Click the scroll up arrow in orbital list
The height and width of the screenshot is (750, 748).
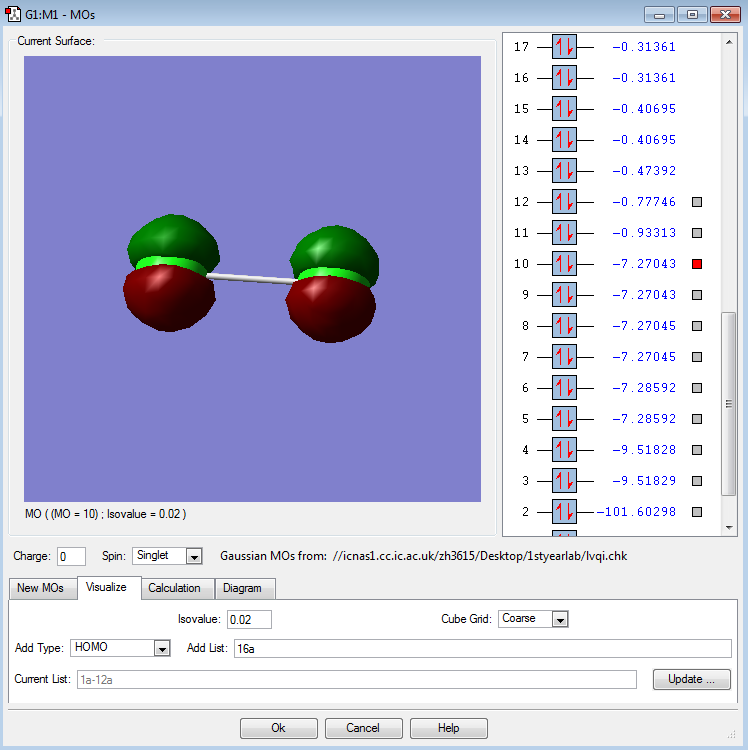[x=729, y=43]
